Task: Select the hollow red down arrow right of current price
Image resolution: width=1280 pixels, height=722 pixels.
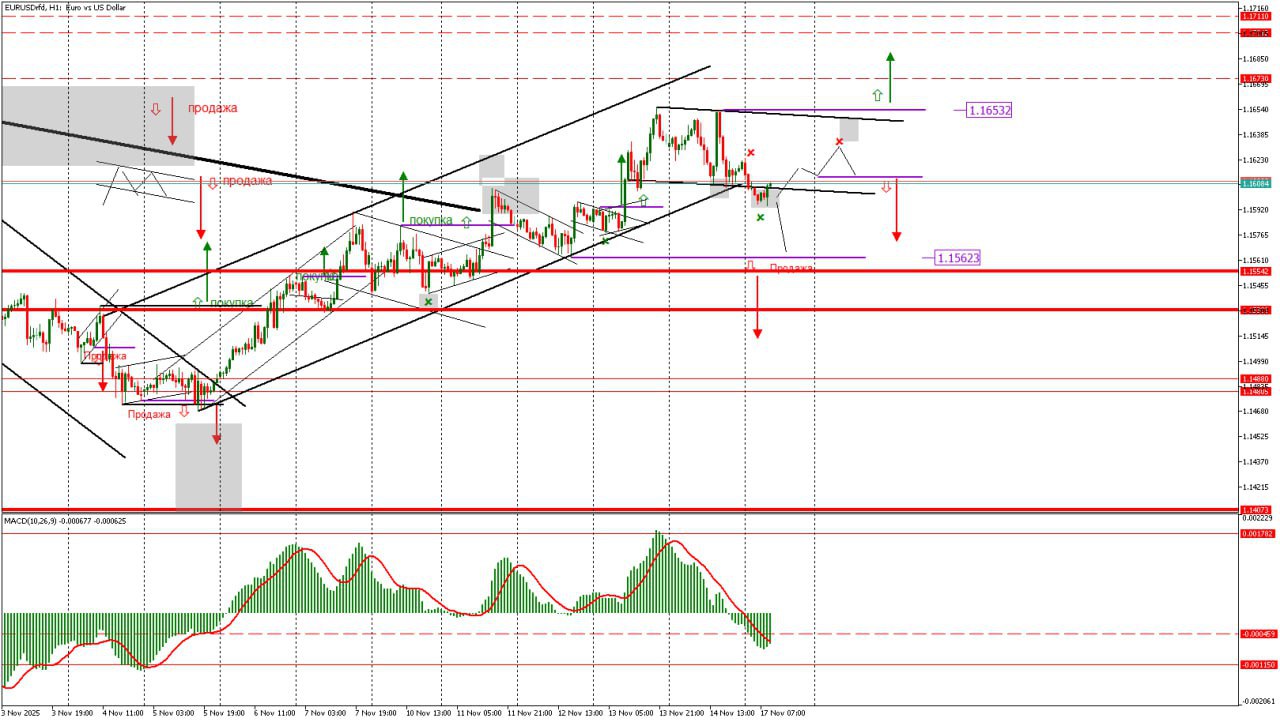Action: (885, 187)
